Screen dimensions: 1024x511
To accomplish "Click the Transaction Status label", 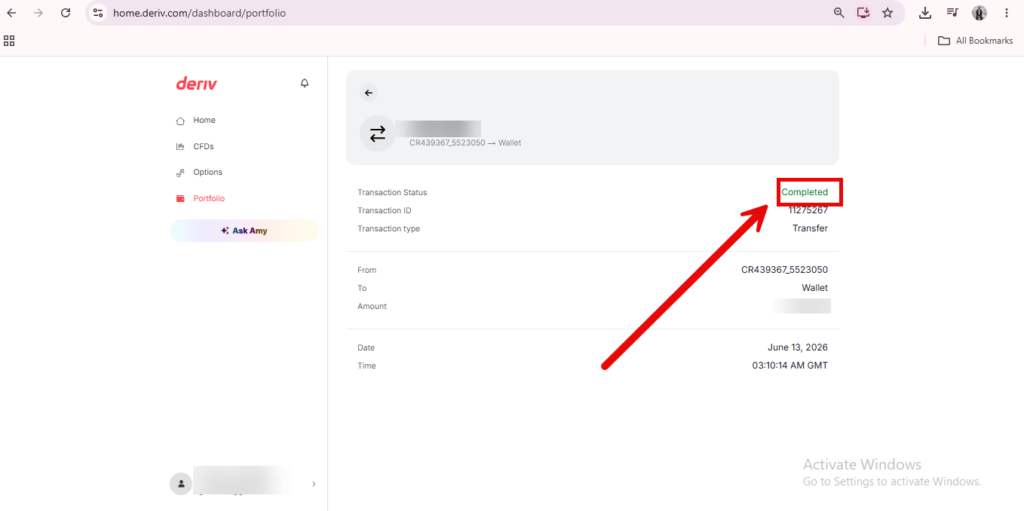I will coord(392,193).
